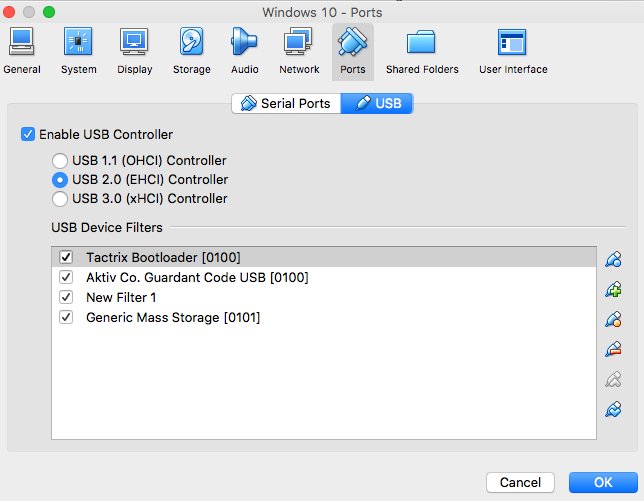This screenshot has height=501, width=644.
Task: Select USB 1.1 (OHCI) Controller
Action: coord(60,161)
